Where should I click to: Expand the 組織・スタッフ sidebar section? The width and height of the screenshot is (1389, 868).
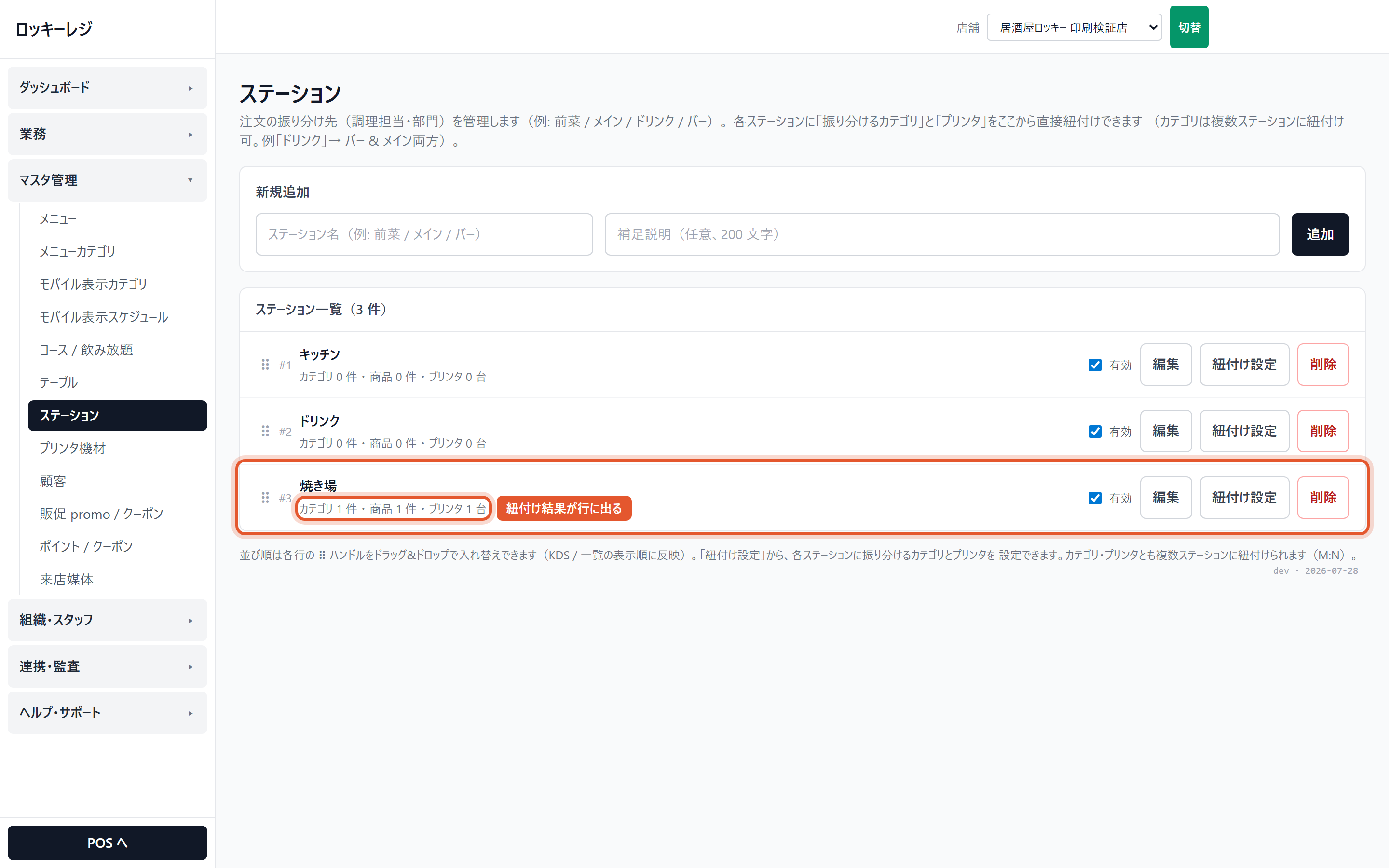click(108, 620)
